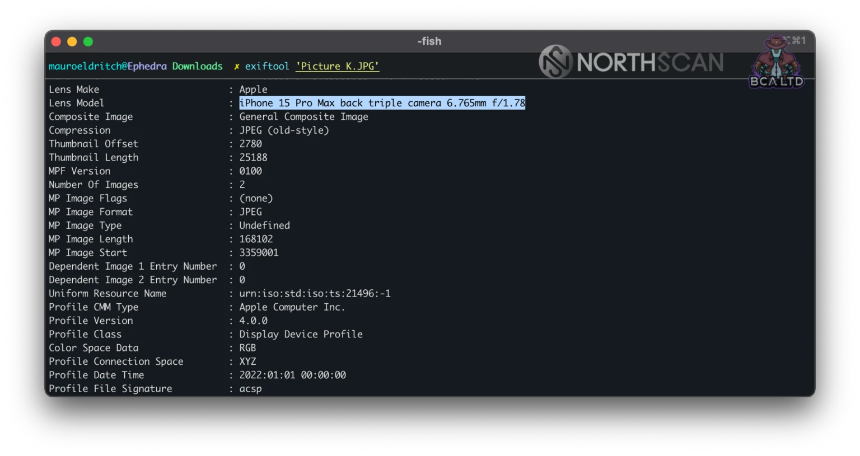Click the -fish window title
The width and height of the screenshot is (860, 456).
coord(429,41)
